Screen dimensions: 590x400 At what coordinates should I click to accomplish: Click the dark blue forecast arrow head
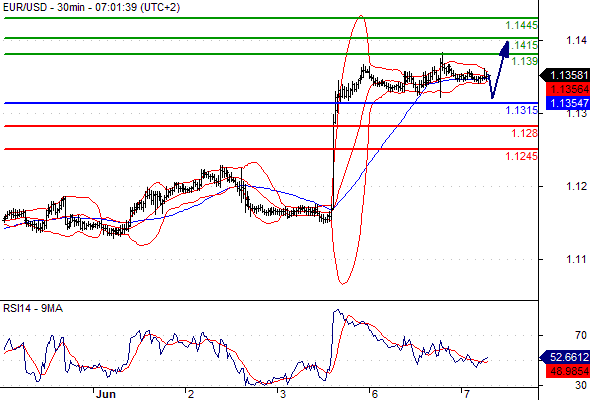pos(505,49)
